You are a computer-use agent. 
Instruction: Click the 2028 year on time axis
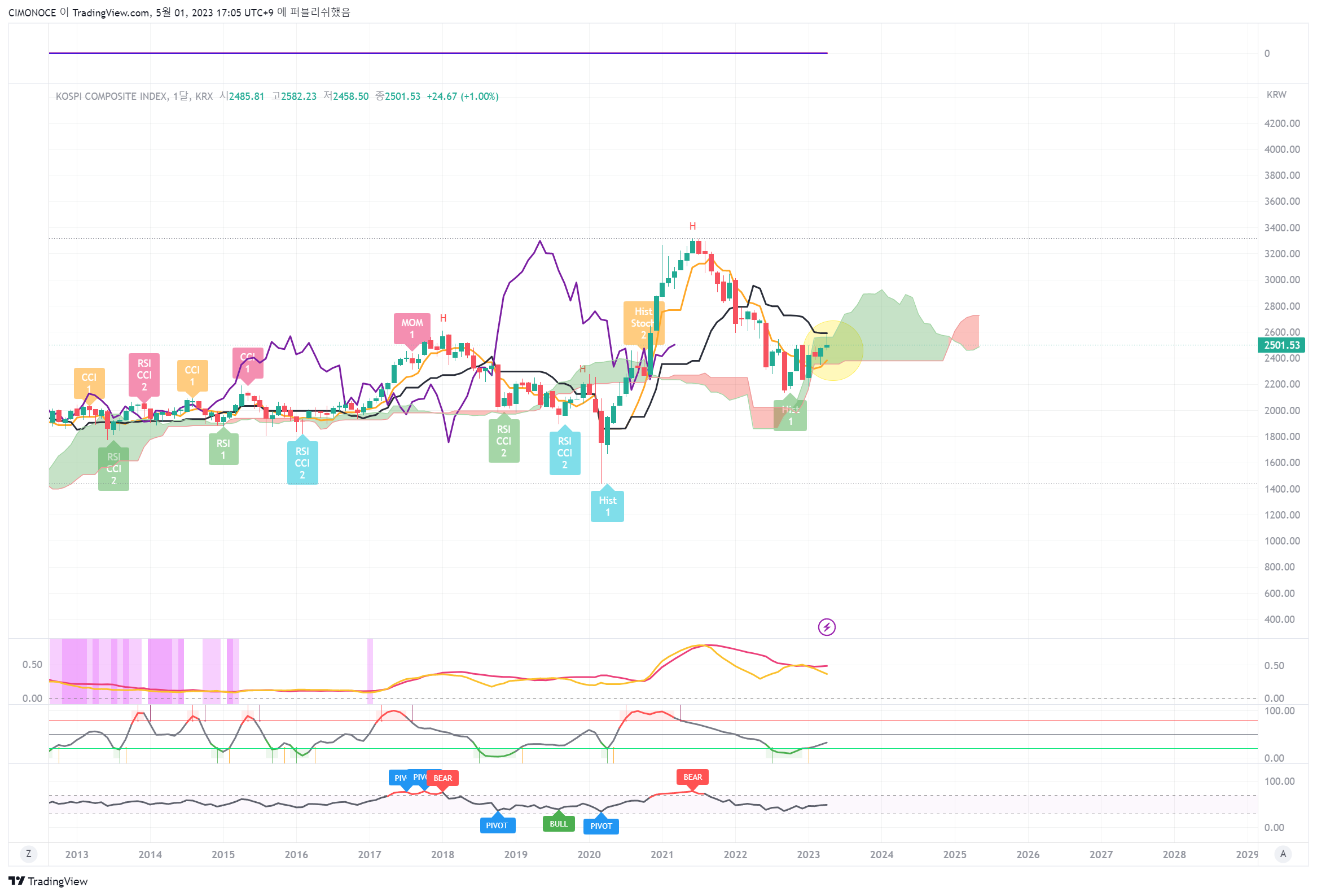[1174, 855]
